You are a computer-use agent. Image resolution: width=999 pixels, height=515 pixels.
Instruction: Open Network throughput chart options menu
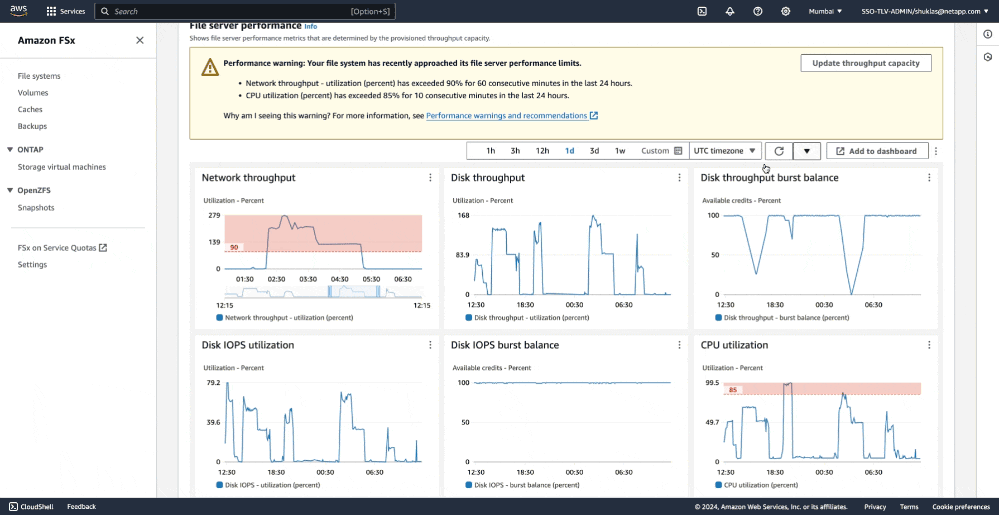coord(430,177)
